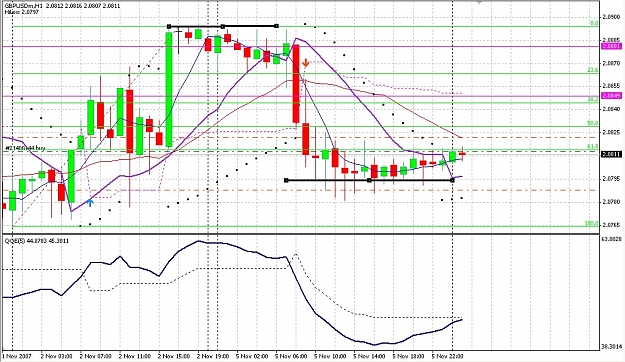Click the Fibonacci 23.6 level label
Viewport: 625px width, 362px height.
tap(593, 70)
